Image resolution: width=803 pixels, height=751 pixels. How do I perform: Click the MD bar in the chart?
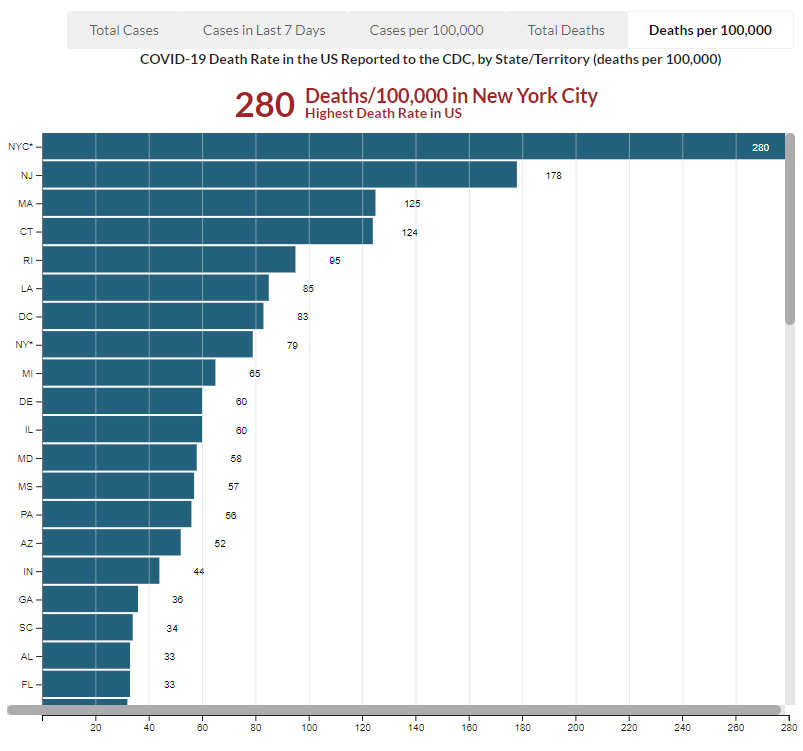coord(120,458)
